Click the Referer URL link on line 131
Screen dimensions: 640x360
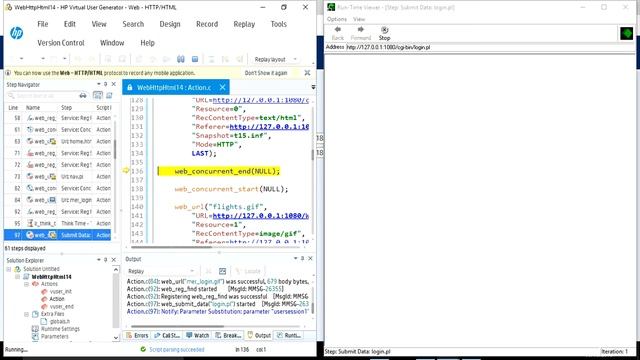[x=269, y=127]
